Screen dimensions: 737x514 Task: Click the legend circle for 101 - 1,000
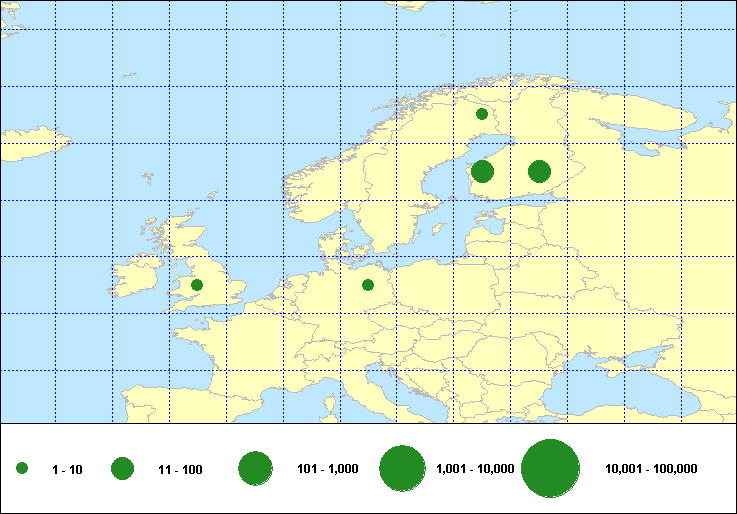click(256, 468)
